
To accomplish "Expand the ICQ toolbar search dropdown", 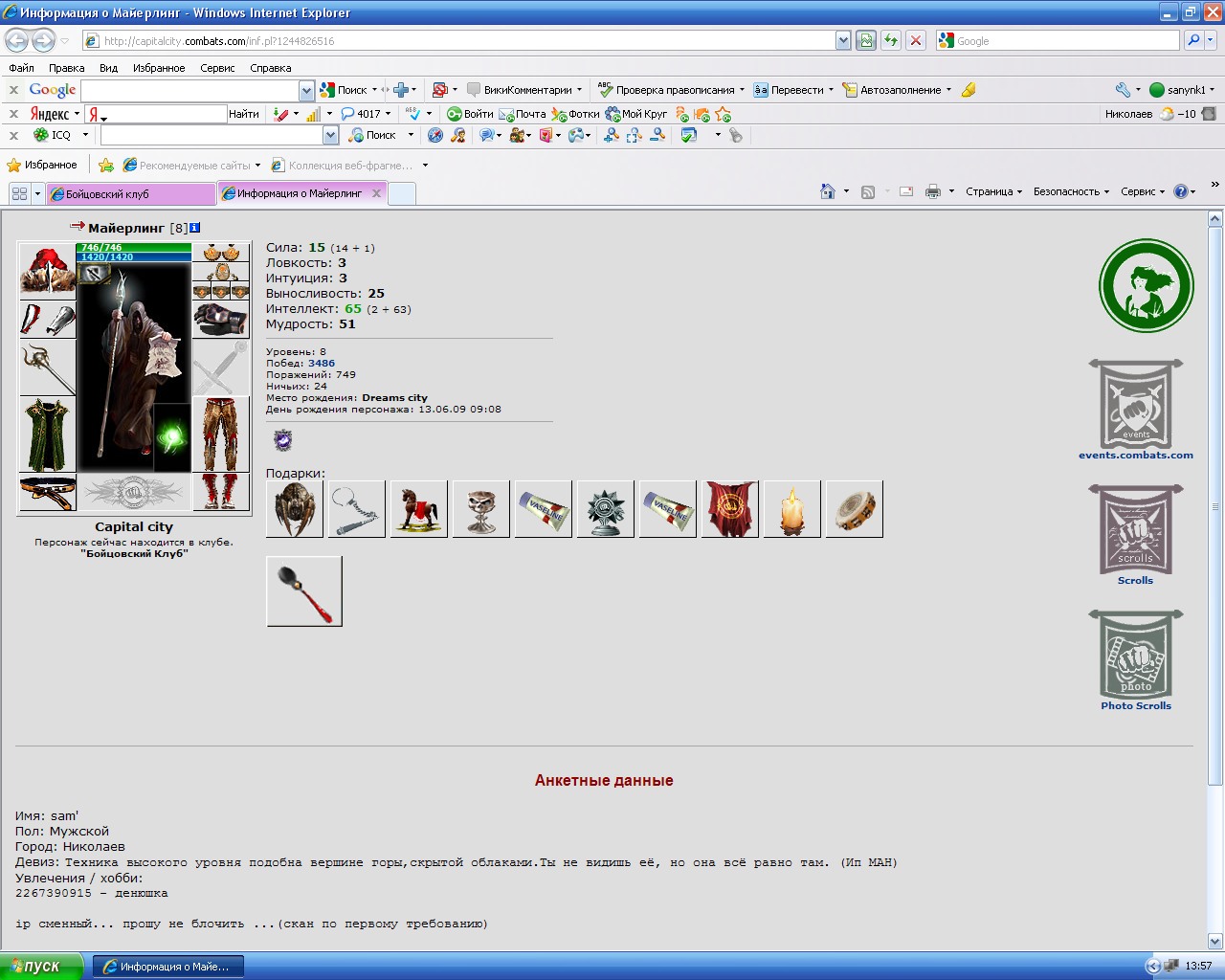I will (x=330, y=135).
